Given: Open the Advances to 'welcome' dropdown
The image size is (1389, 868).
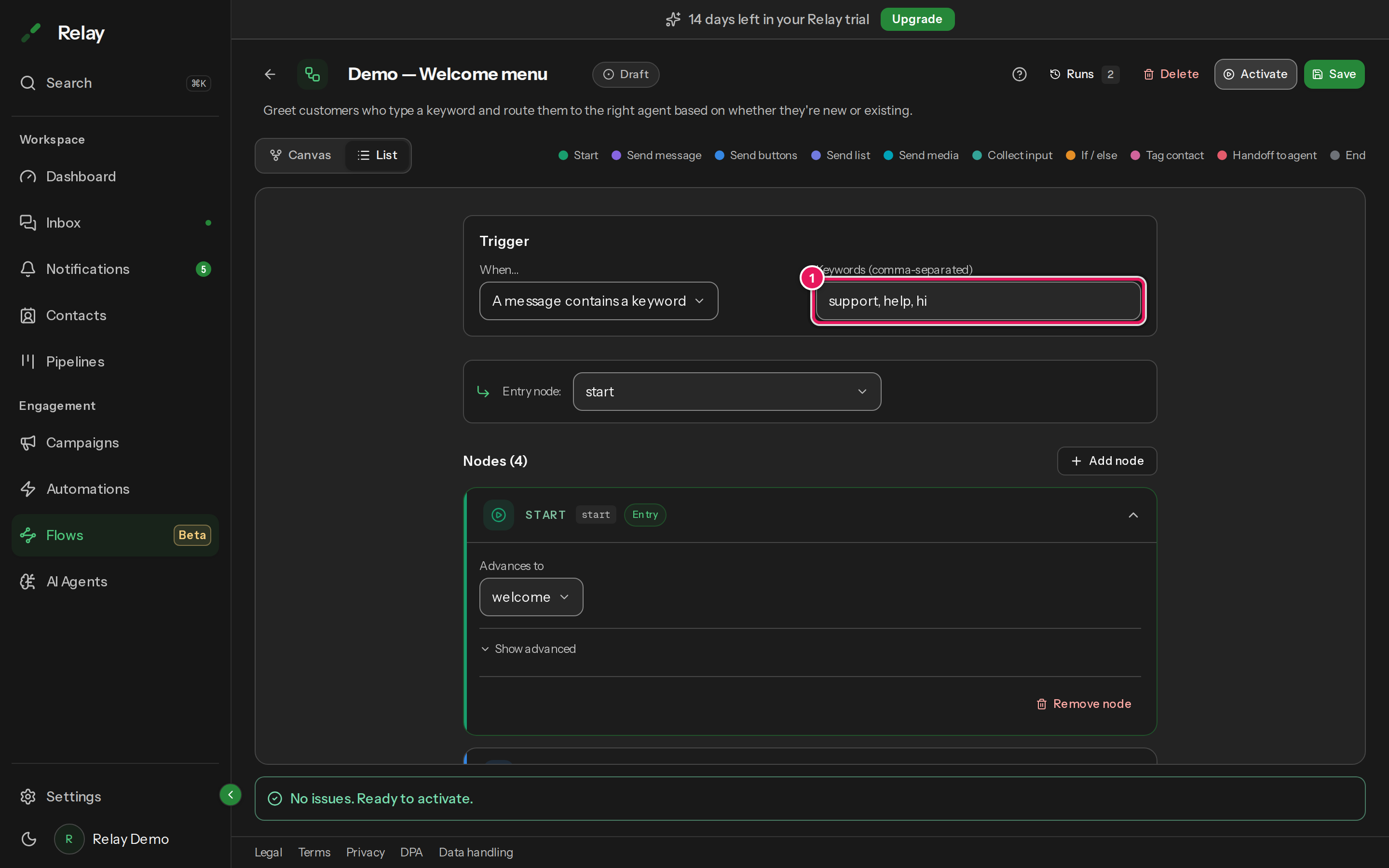Looking at the screenshot, I should click(531, 597).
